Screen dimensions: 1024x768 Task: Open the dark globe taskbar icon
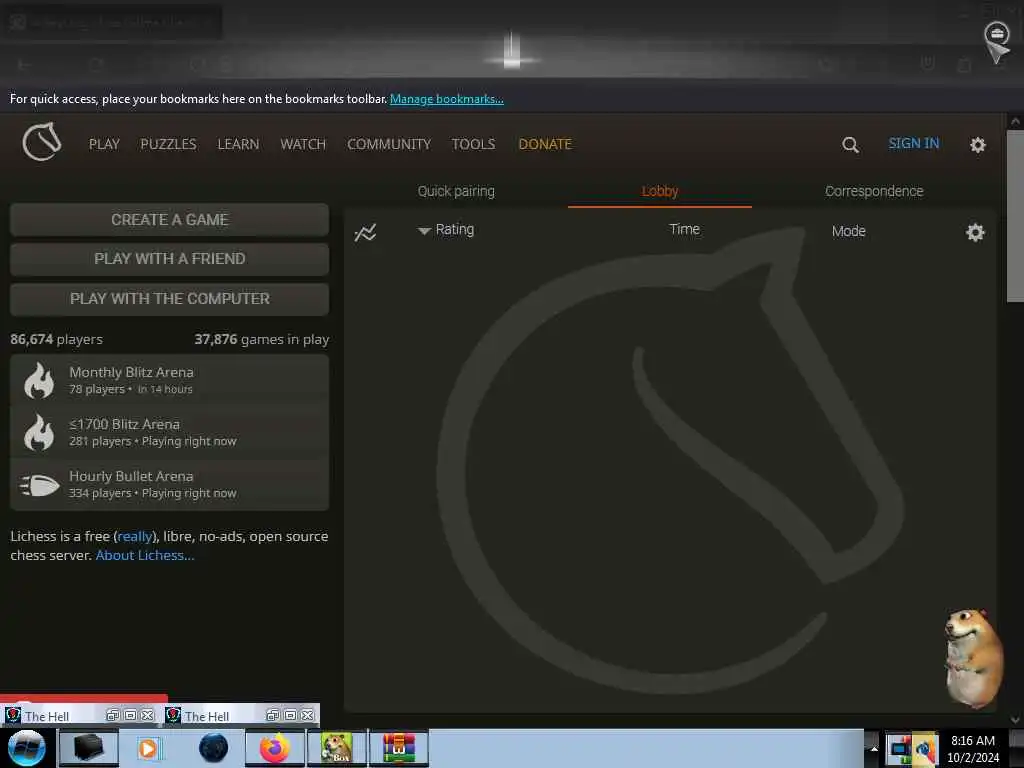213,748
